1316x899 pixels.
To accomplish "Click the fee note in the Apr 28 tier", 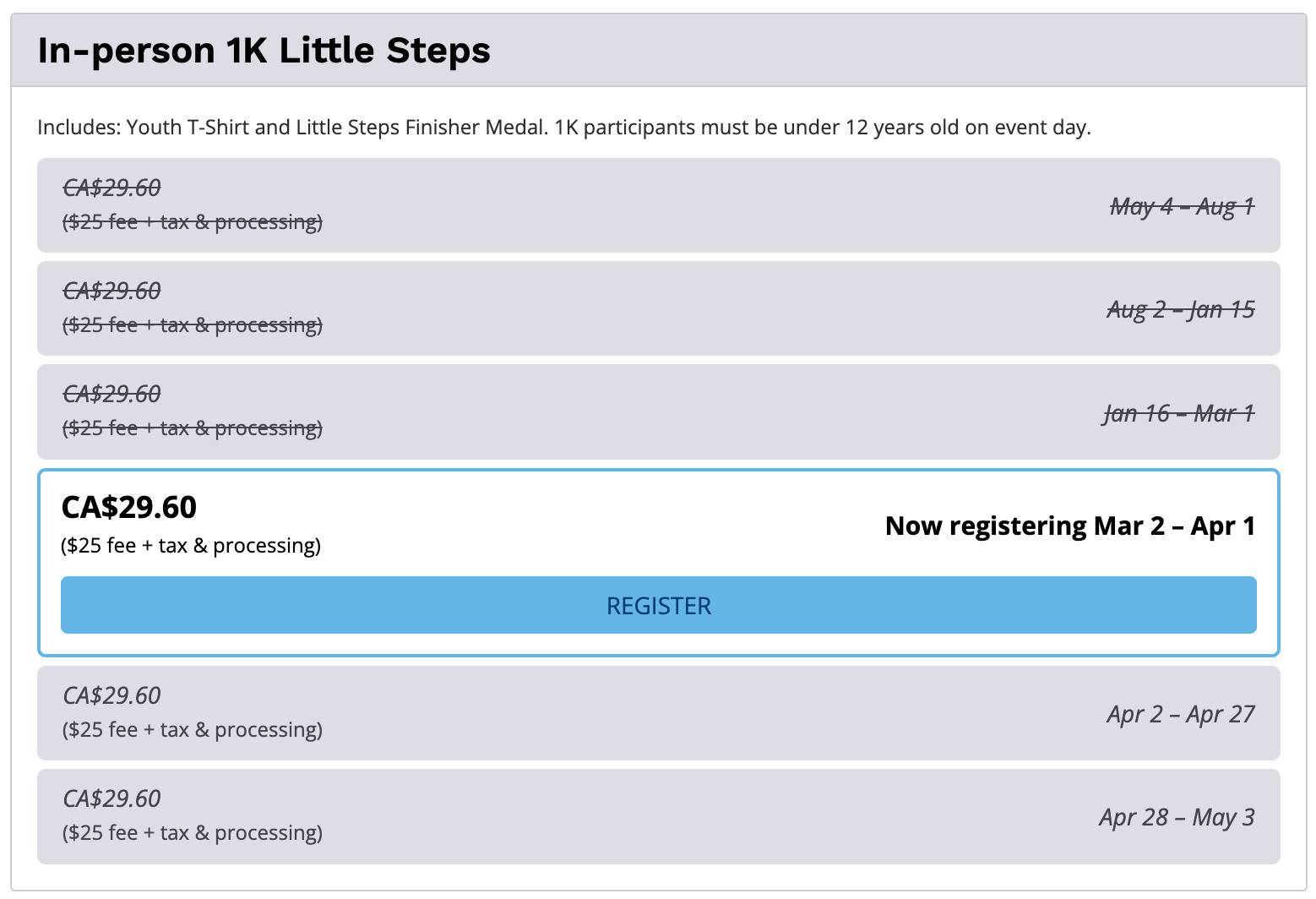I will point(193,833).
